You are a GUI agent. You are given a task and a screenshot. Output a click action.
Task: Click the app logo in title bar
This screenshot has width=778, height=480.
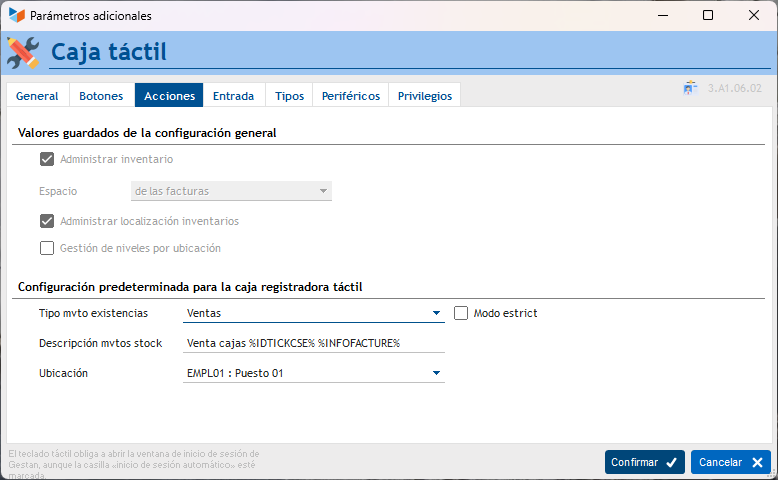tap(16, 16)
